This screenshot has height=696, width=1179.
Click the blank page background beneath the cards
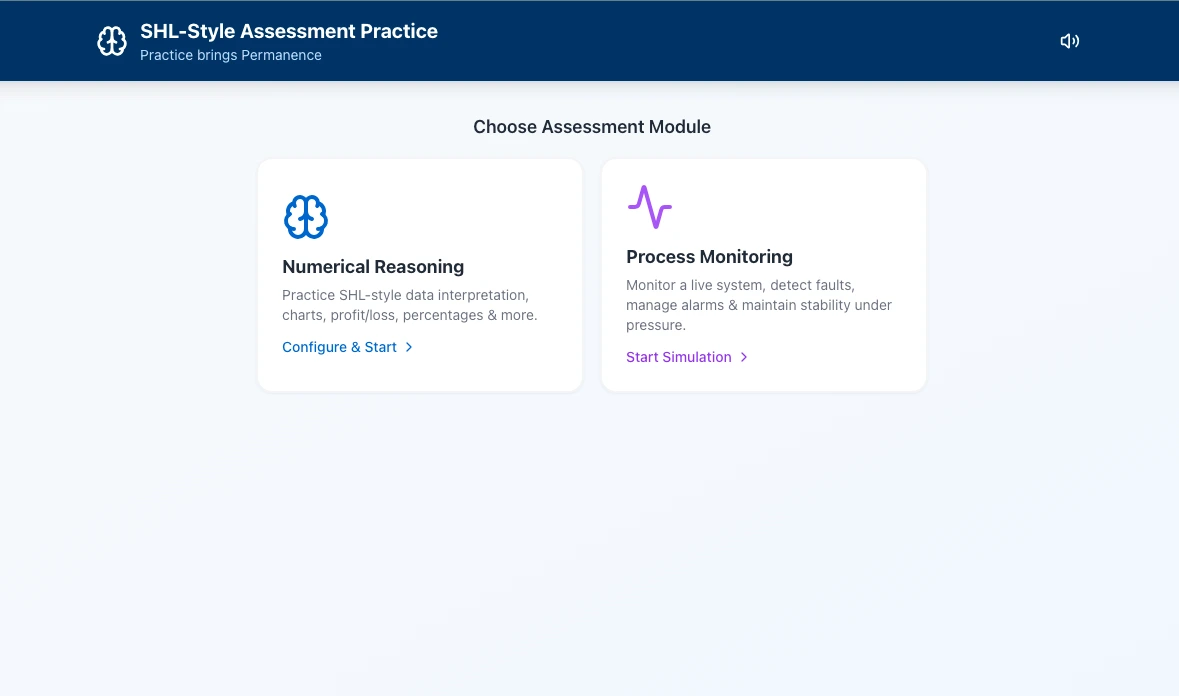[x=590, y=540]
